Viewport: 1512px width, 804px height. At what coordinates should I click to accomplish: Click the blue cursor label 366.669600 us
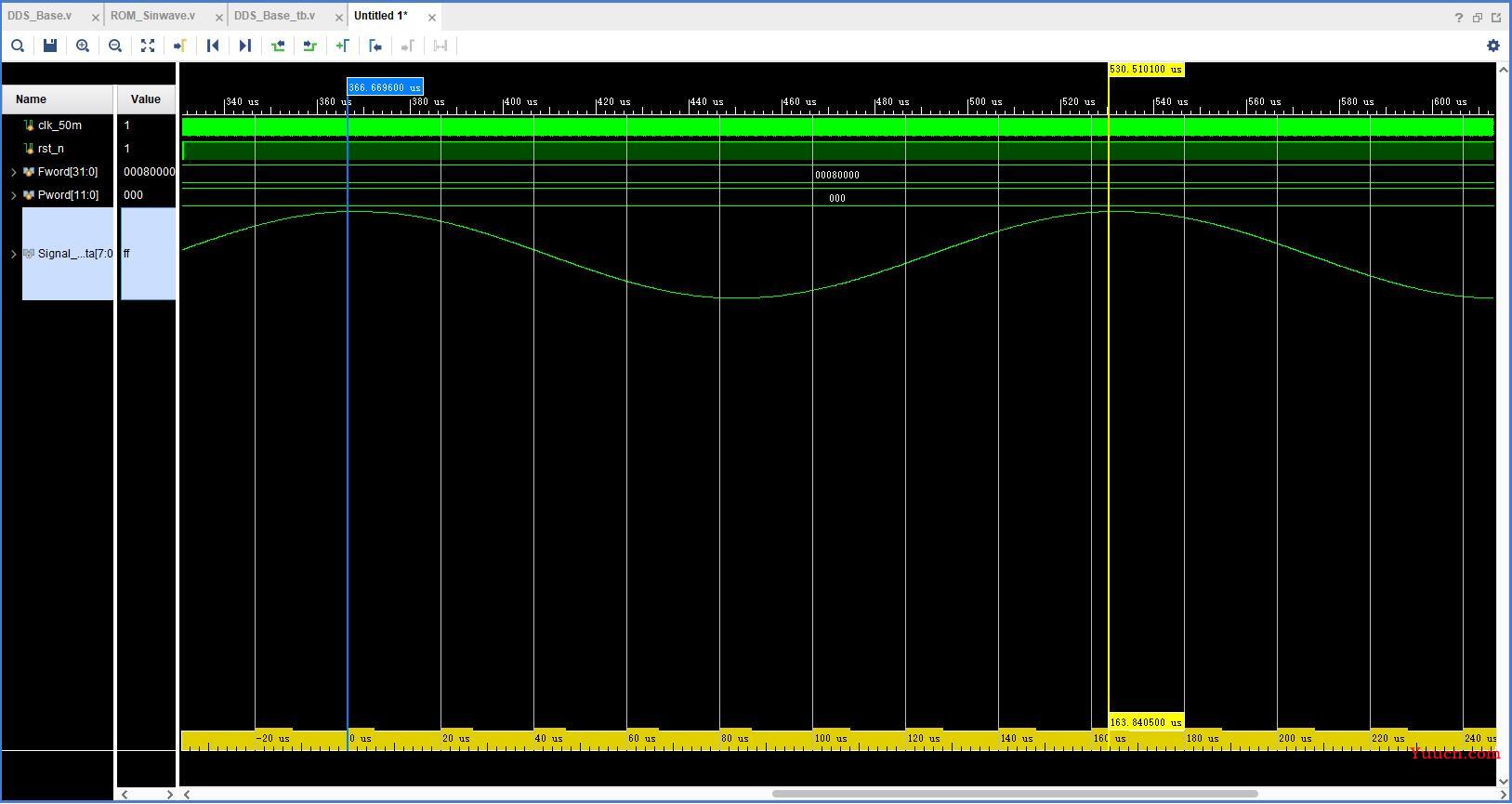pyautogui.click(x=385, y=87)
